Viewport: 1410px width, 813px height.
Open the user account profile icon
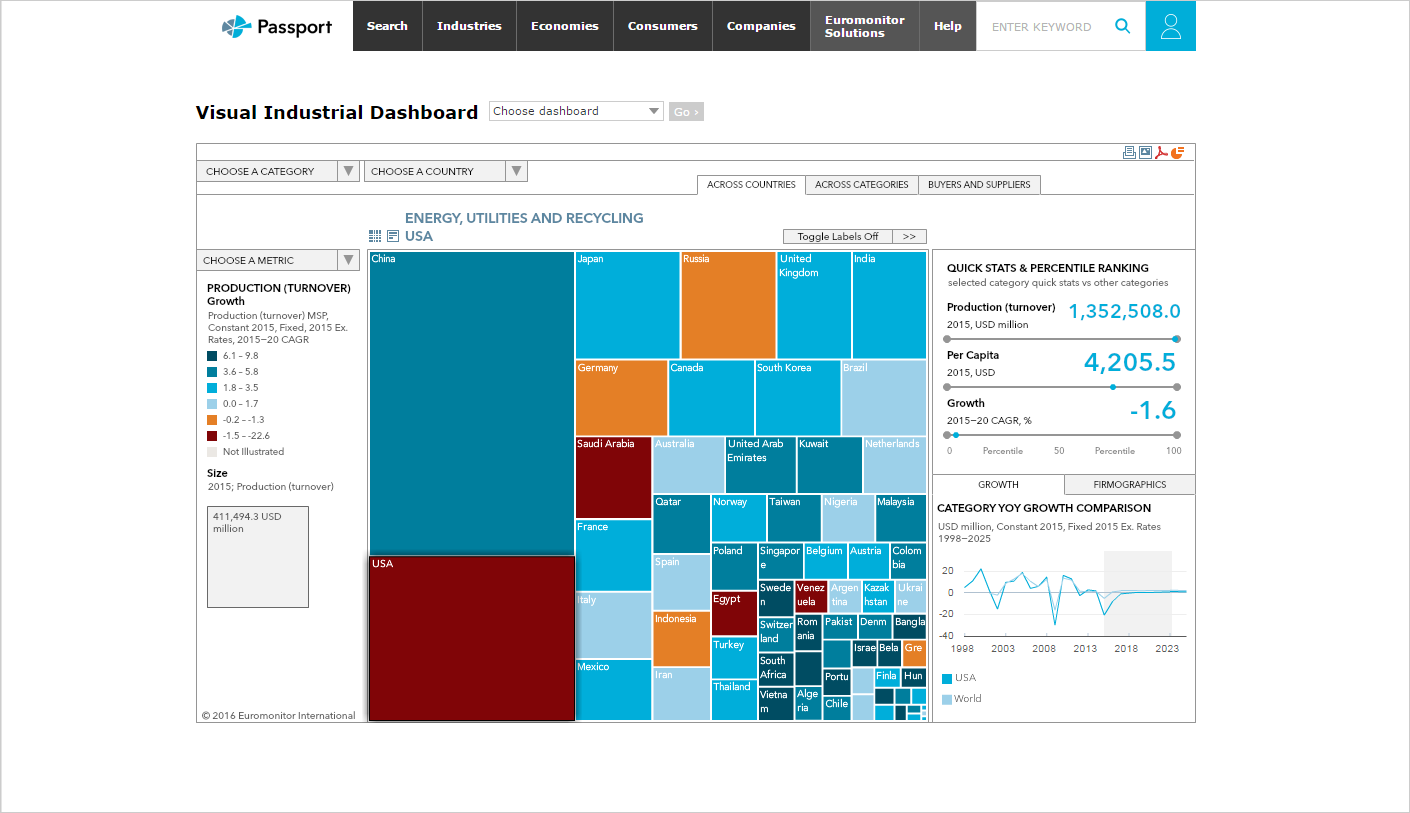1170,26
